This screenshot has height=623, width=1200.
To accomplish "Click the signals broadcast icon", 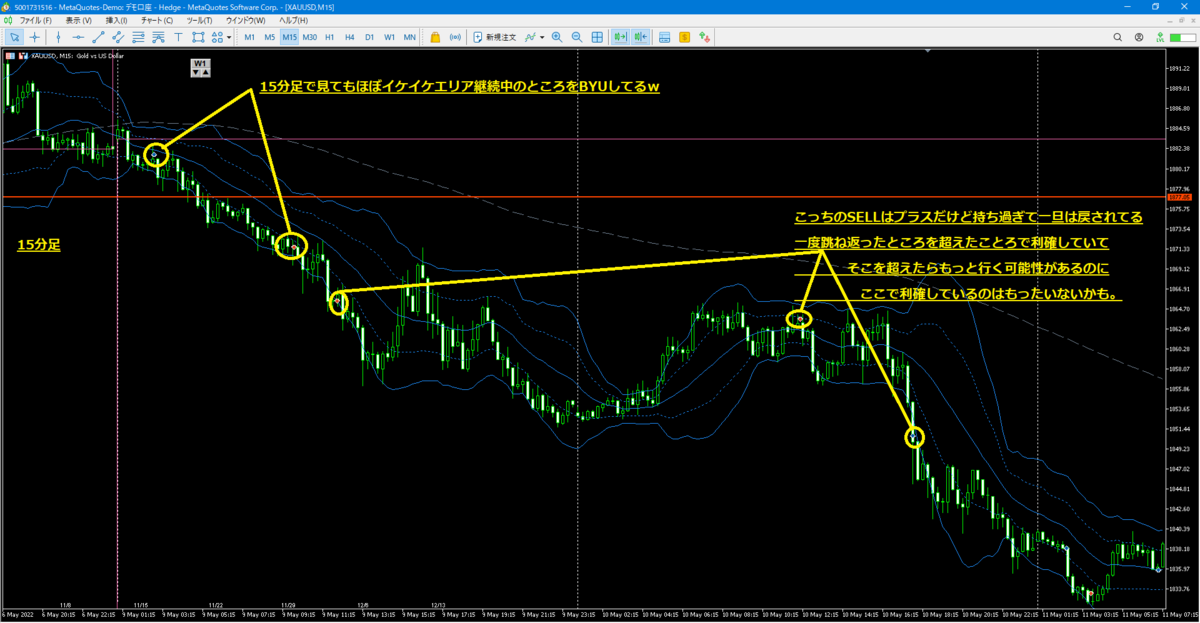I will coord(455,37).
